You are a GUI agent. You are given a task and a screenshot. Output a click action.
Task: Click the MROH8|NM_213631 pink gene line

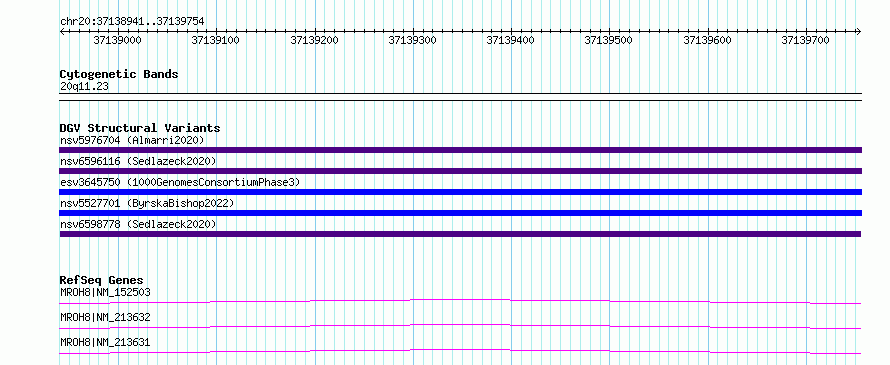pos(460,351)
